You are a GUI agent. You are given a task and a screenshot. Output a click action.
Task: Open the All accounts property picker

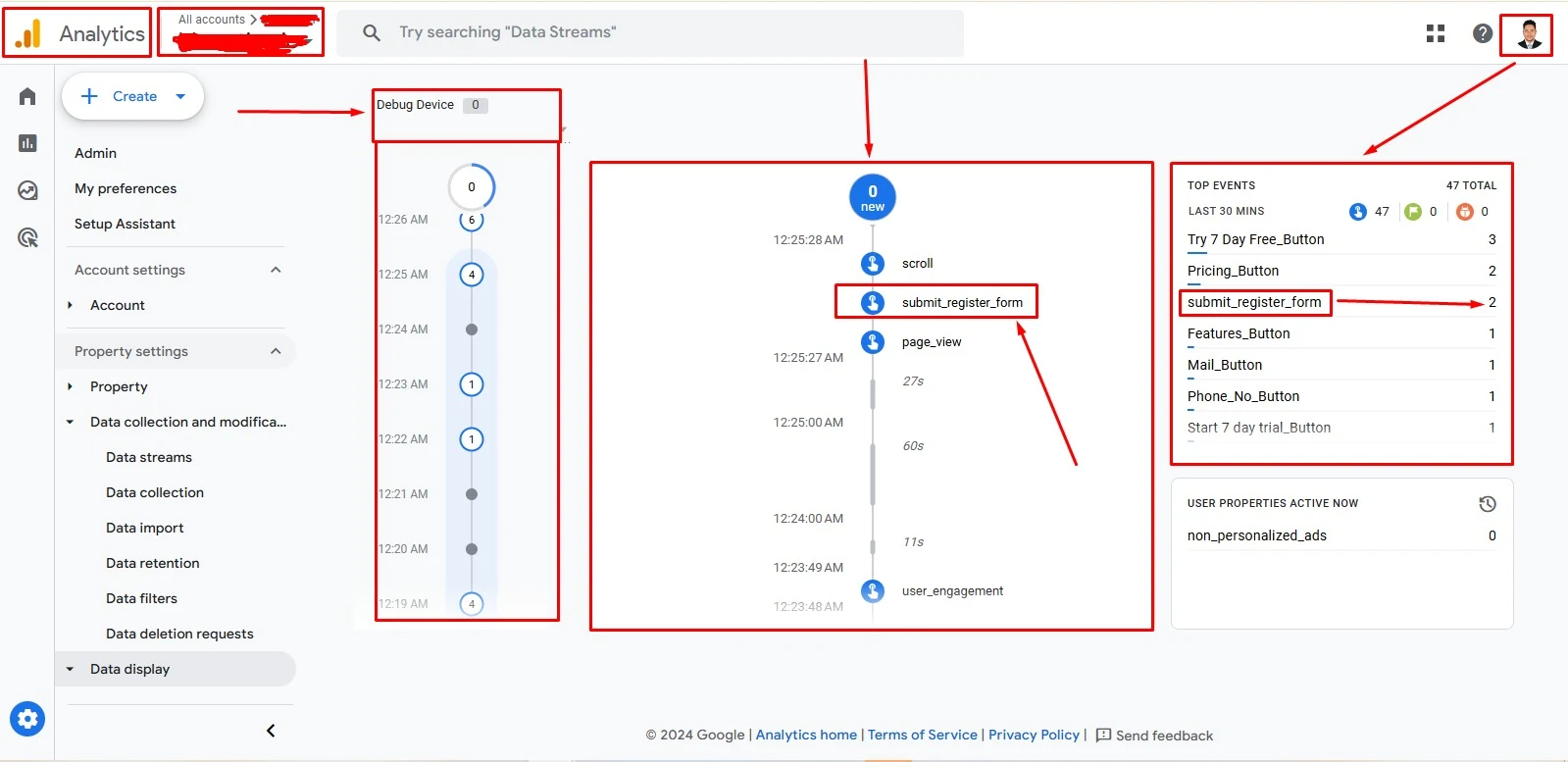coord(241,32)
